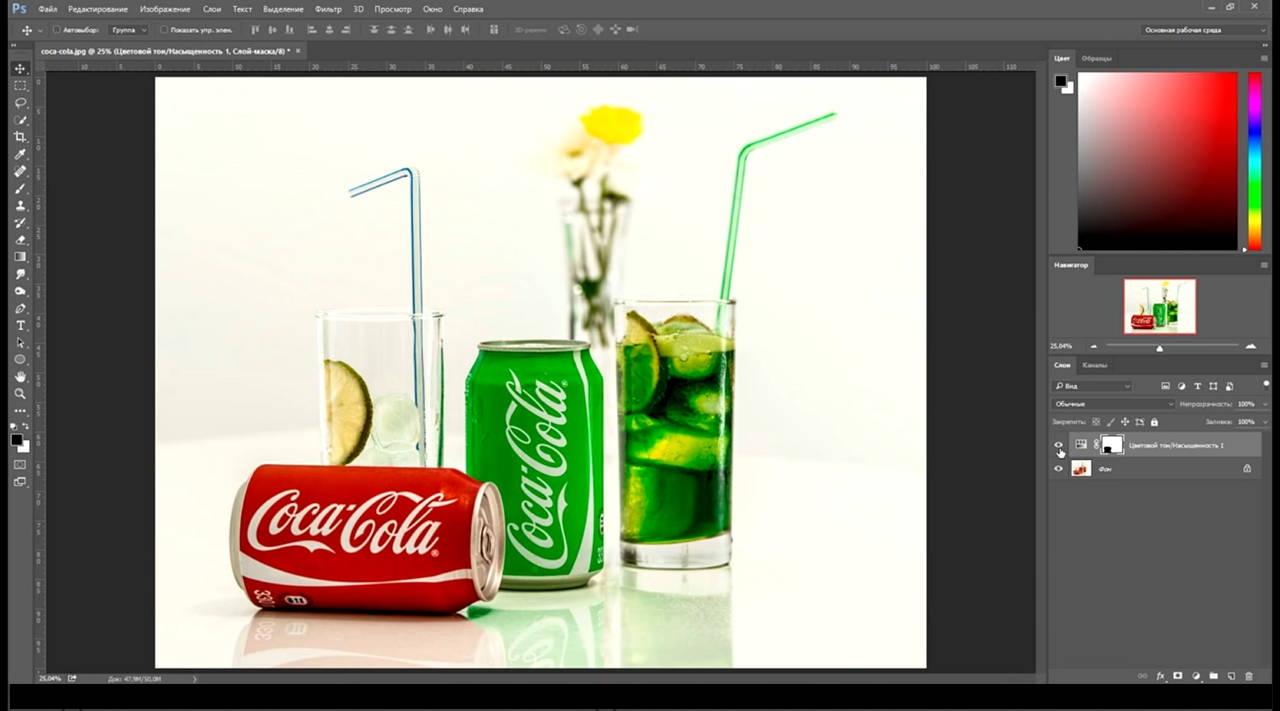
Task: Lock image pixels brush icon
Action: 1110,422
